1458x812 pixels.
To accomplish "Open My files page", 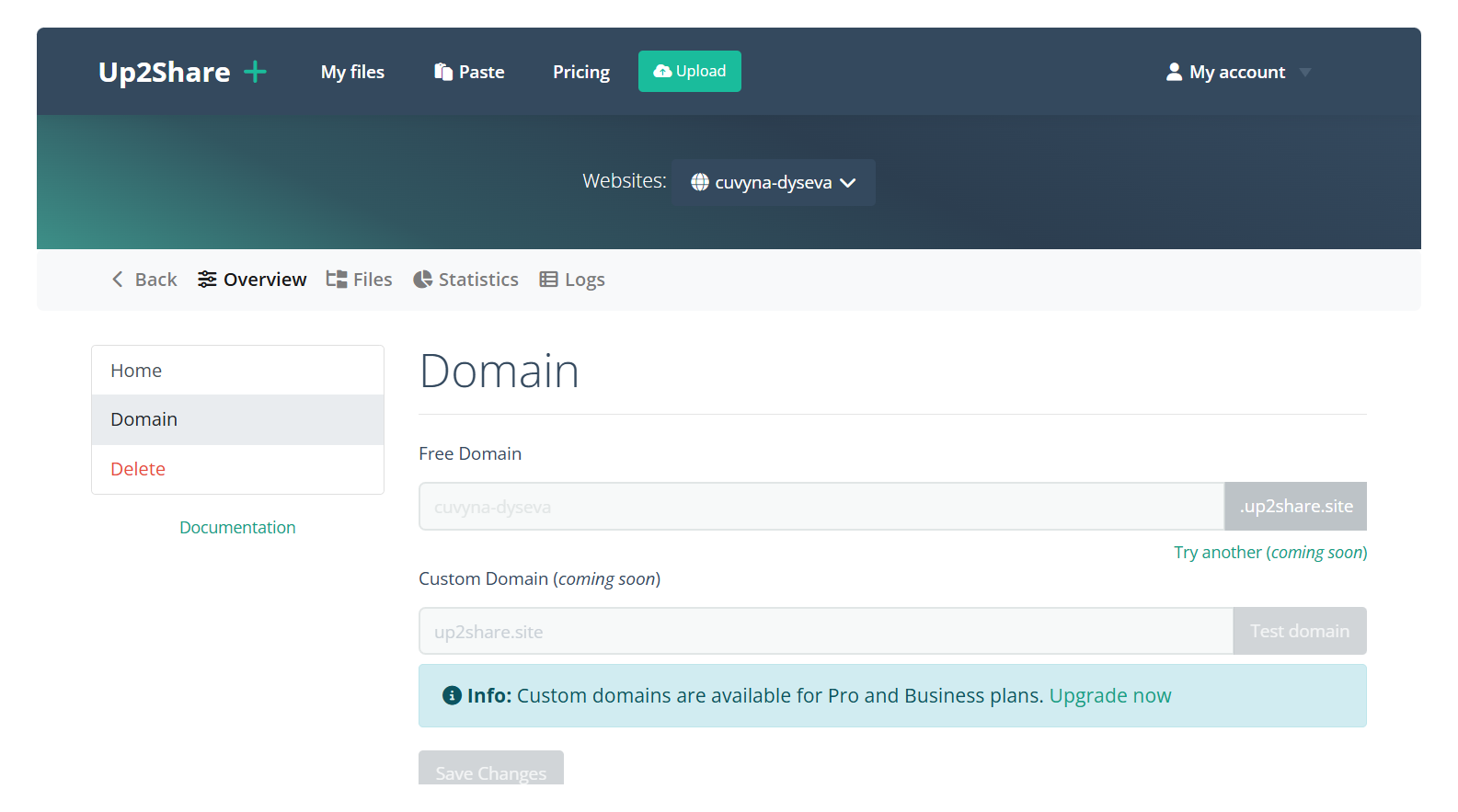I will (x=352, y=72).
